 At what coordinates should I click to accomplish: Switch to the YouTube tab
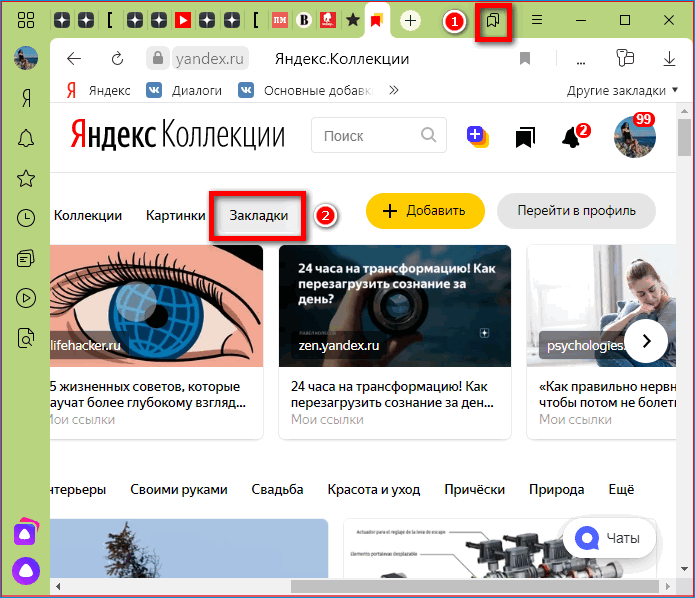tap(183, 20)
